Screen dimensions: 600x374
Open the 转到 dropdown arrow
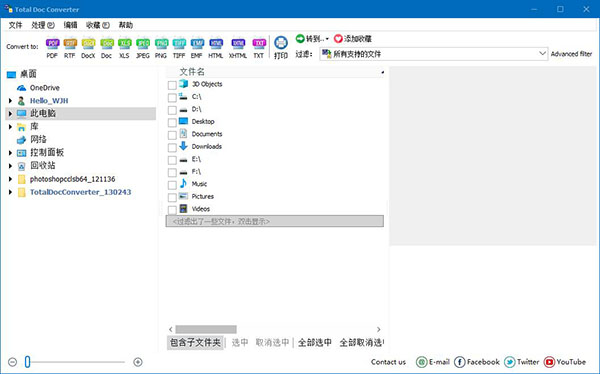click(327, 39)
